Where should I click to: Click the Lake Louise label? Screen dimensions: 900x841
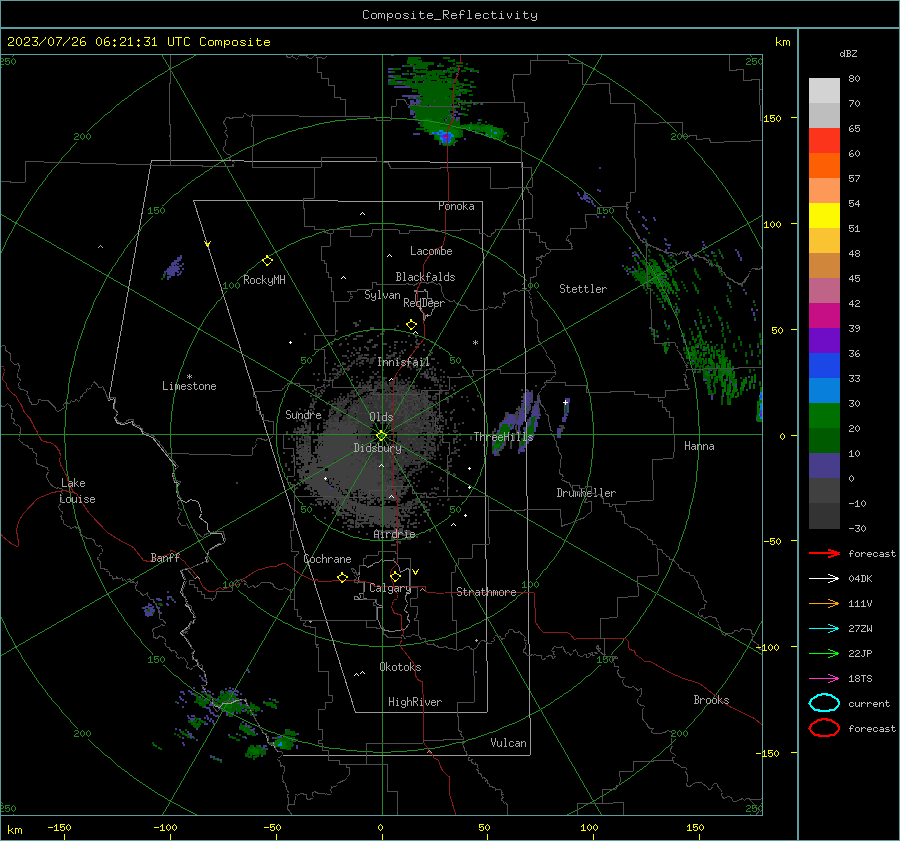pos(77,491)
